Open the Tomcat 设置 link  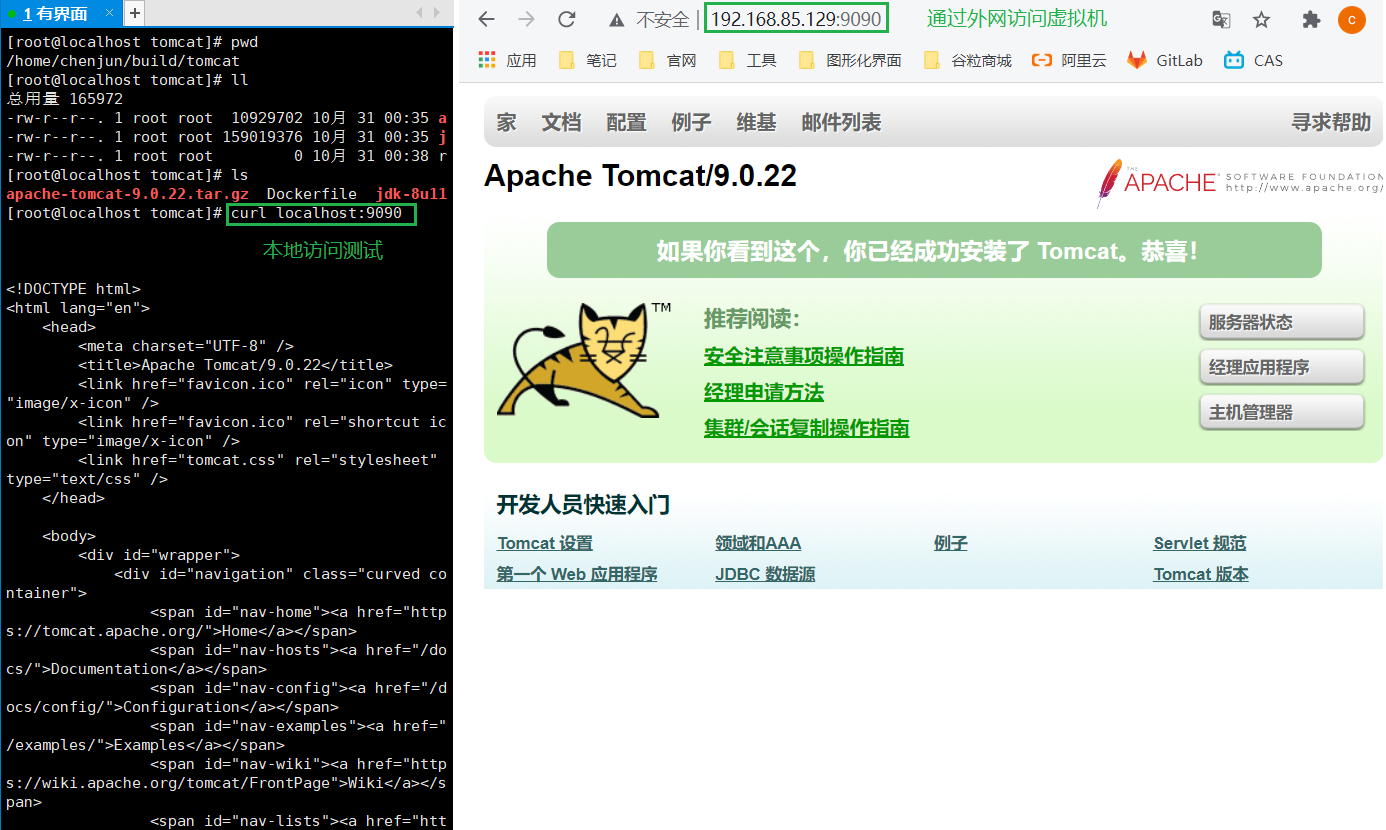[x=545, y=543]
